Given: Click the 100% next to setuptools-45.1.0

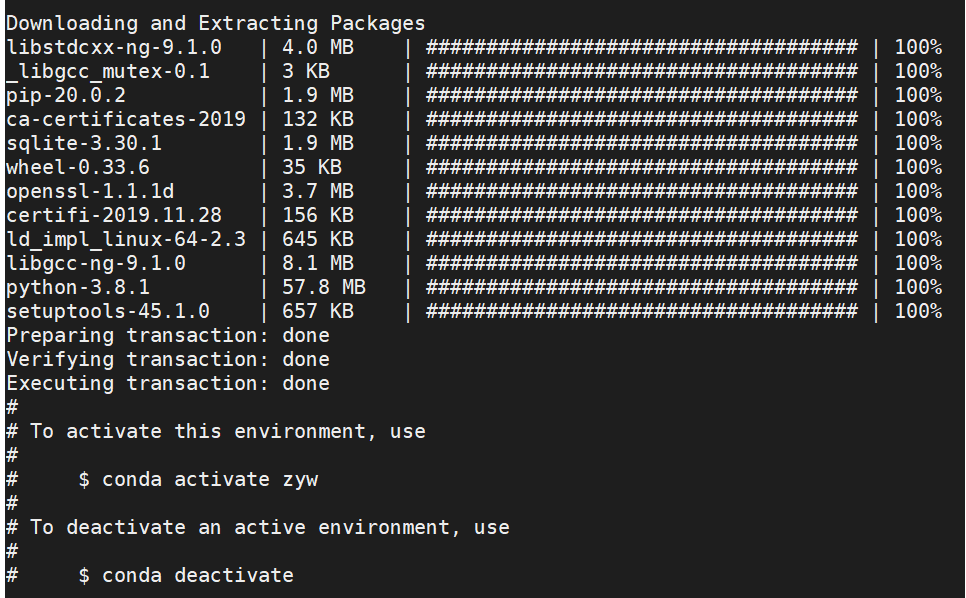Looking at the screenshot, I should coord(918,312).
